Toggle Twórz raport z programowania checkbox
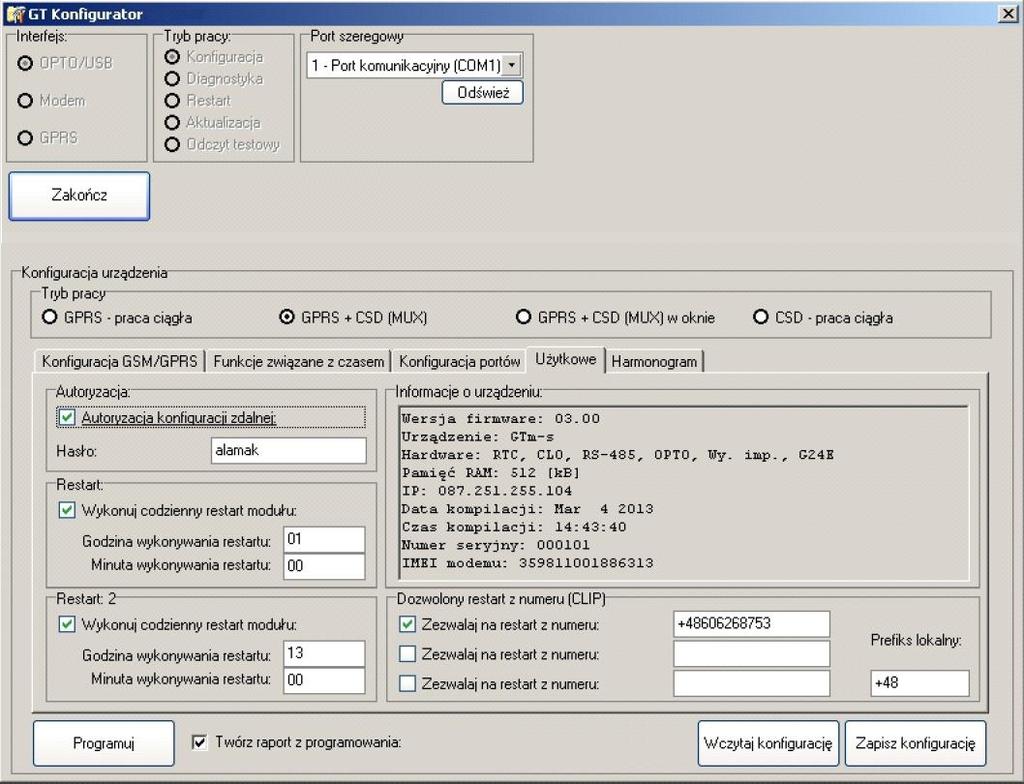This screenshot has width=1024, height=784. click(200, 743)
